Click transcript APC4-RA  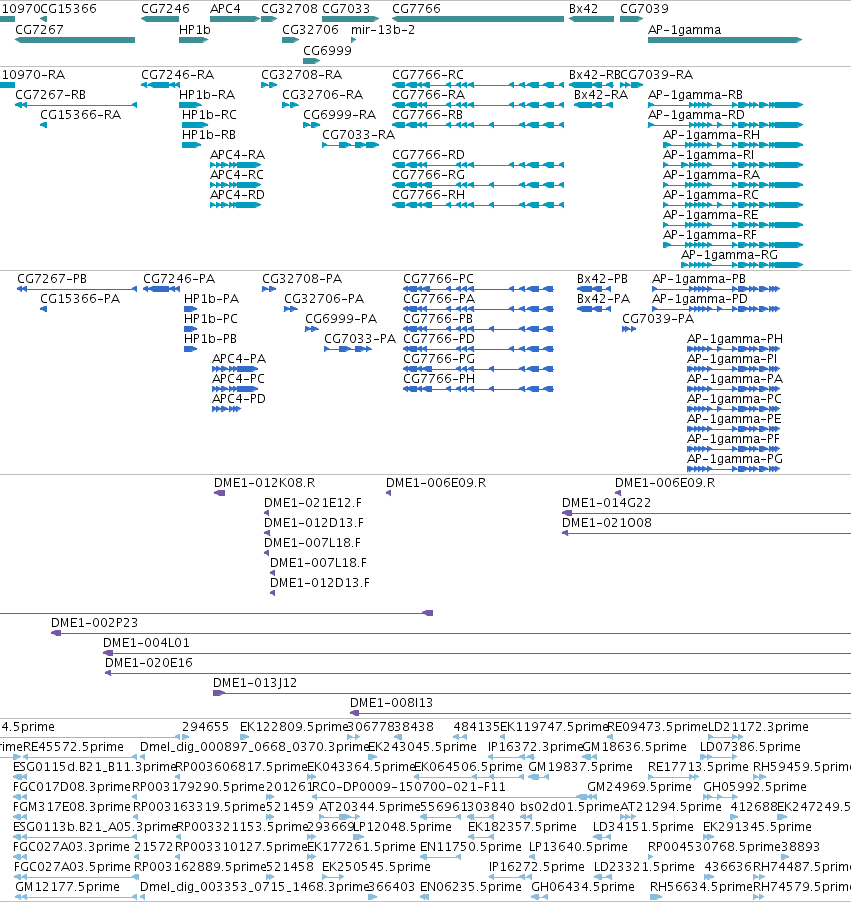237,154
